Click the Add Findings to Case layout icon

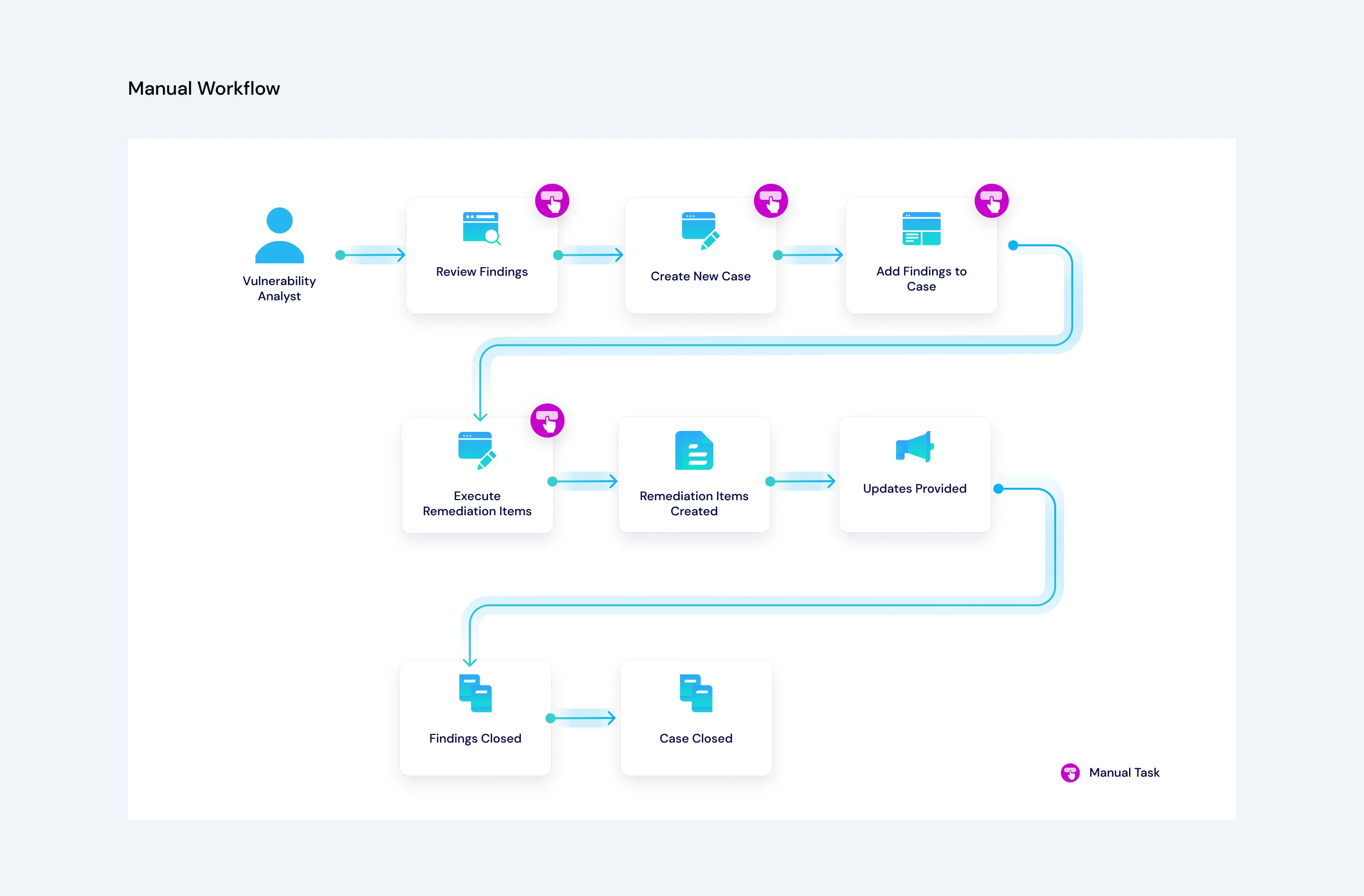pos(921,229)
